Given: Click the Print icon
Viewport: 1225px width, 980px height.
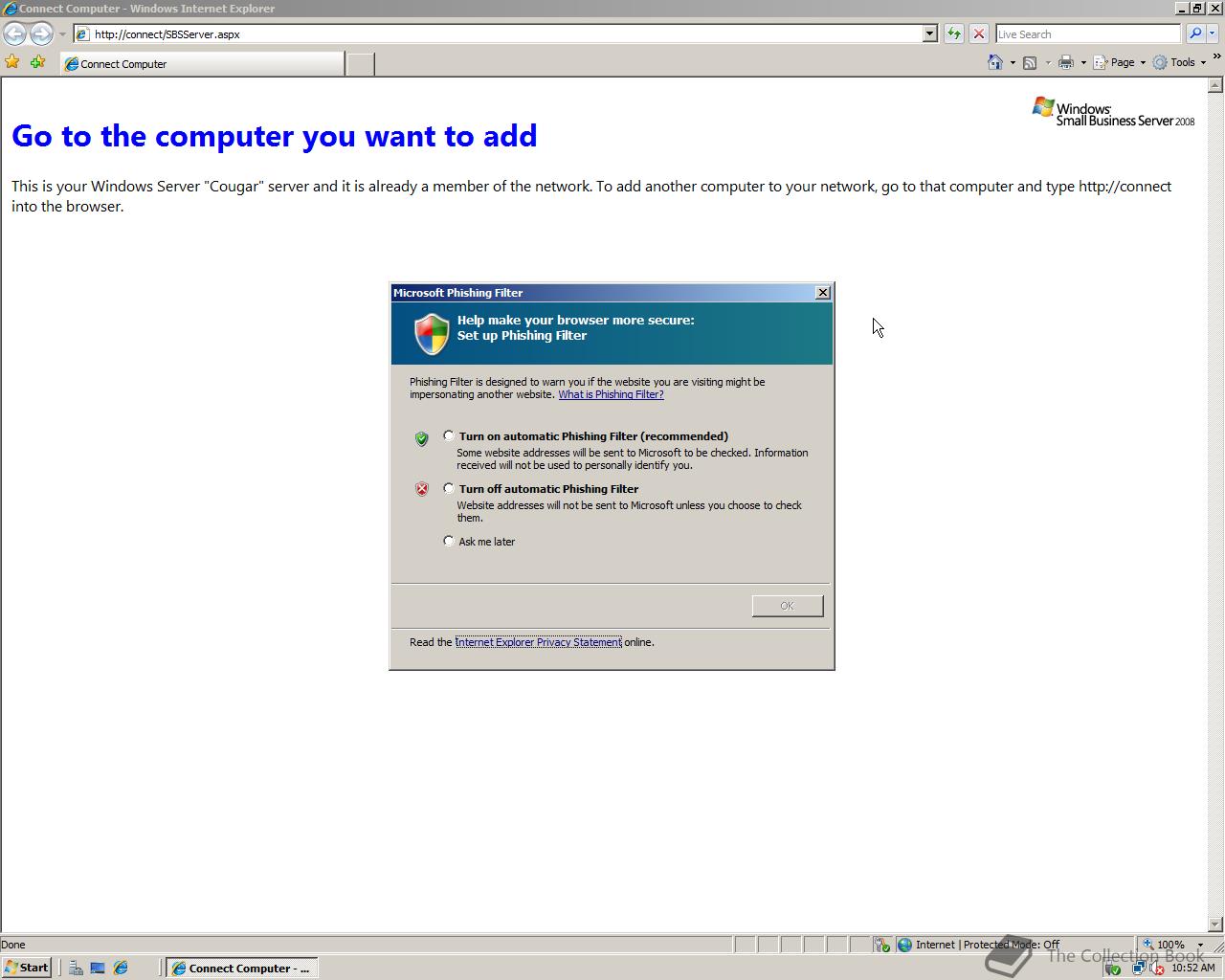Looking at the screenshot, I should [1066, 62].
